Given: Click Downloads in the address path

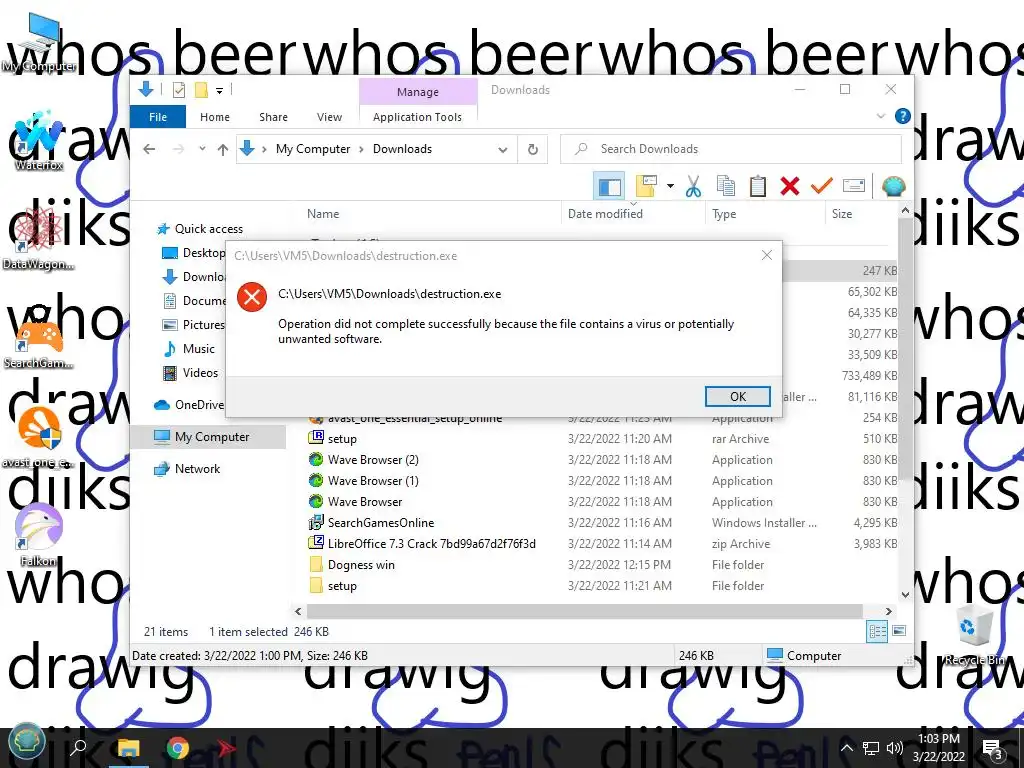Looking at the screenshot, I should pos(402,149).
